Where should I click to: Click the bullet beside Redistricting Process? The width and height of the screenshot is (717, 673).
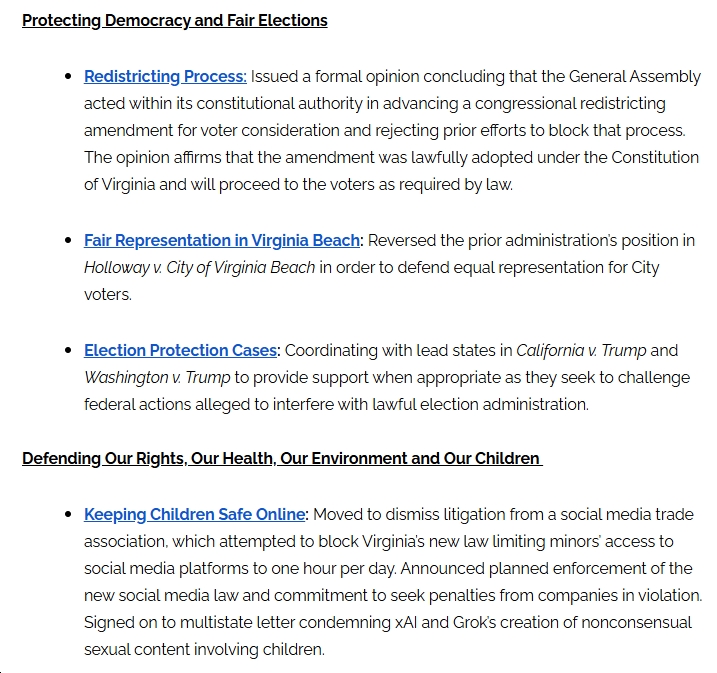tap(68, 77)
